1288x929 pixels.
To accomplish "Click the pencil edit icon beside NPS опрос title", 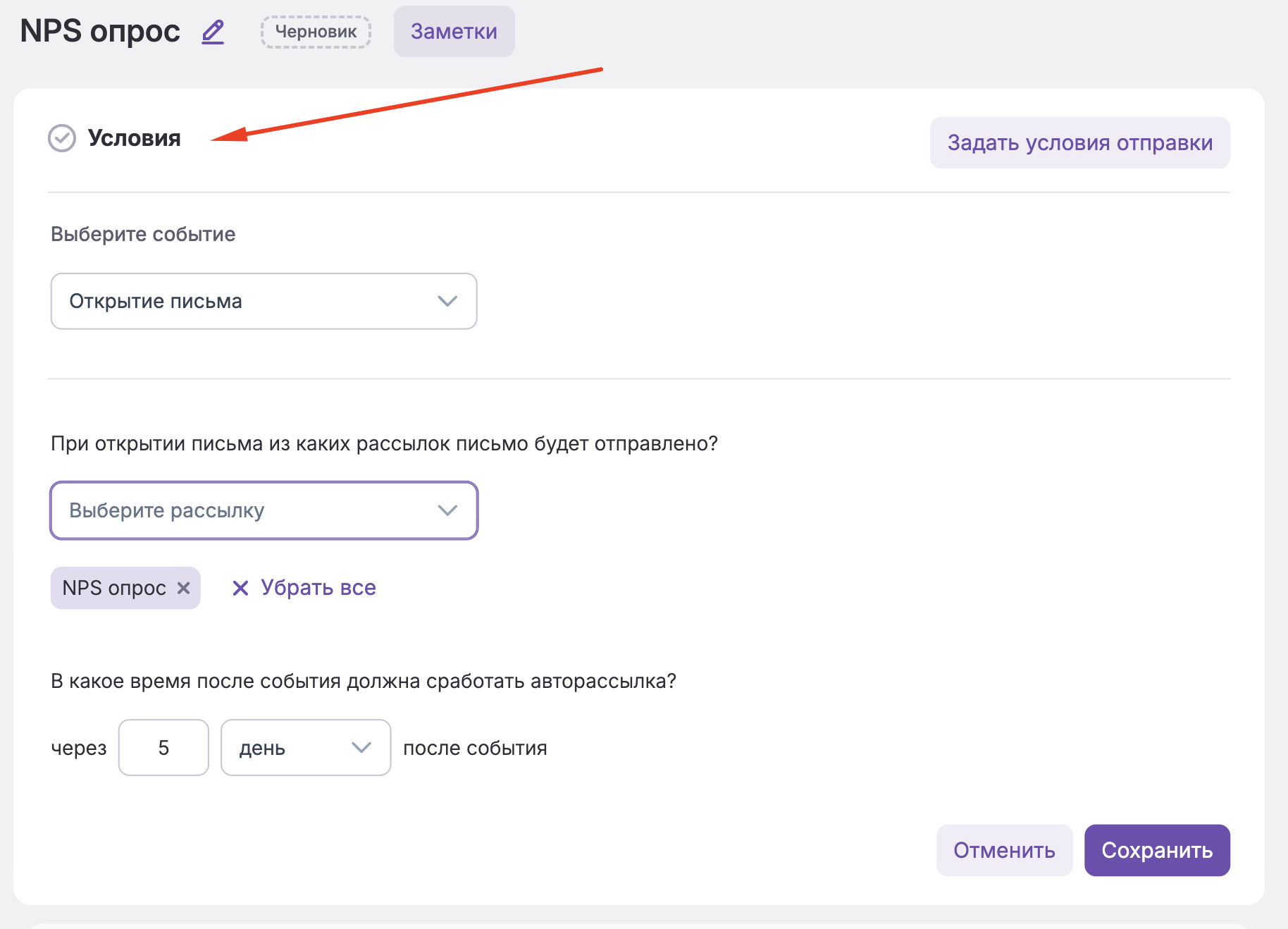I will [x=213, y=32].
